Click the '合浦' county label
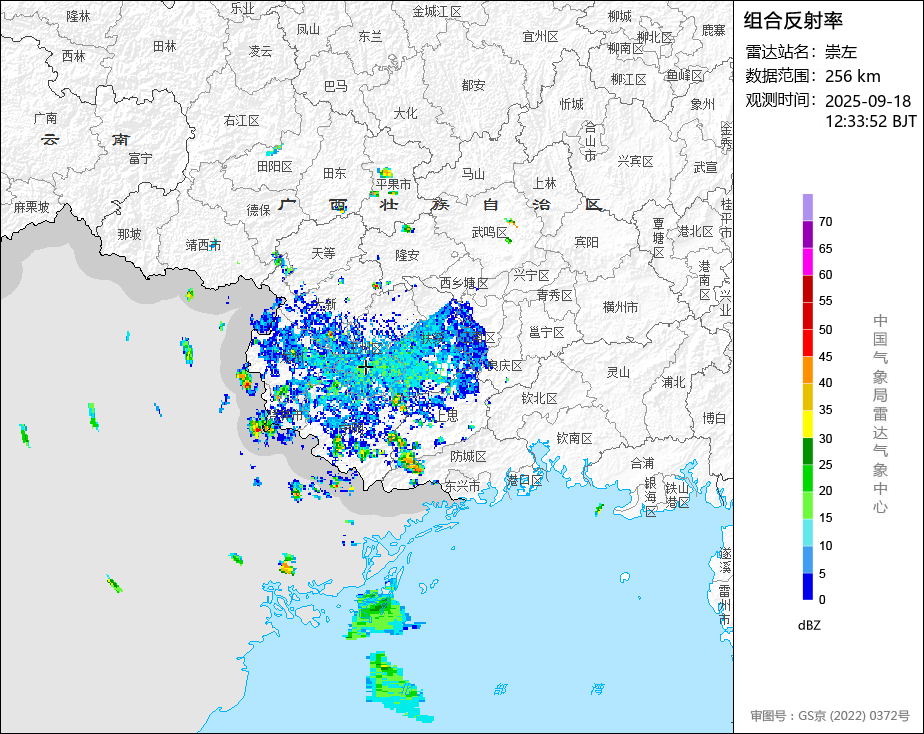 pyautogui.click(x=642, y=463)
